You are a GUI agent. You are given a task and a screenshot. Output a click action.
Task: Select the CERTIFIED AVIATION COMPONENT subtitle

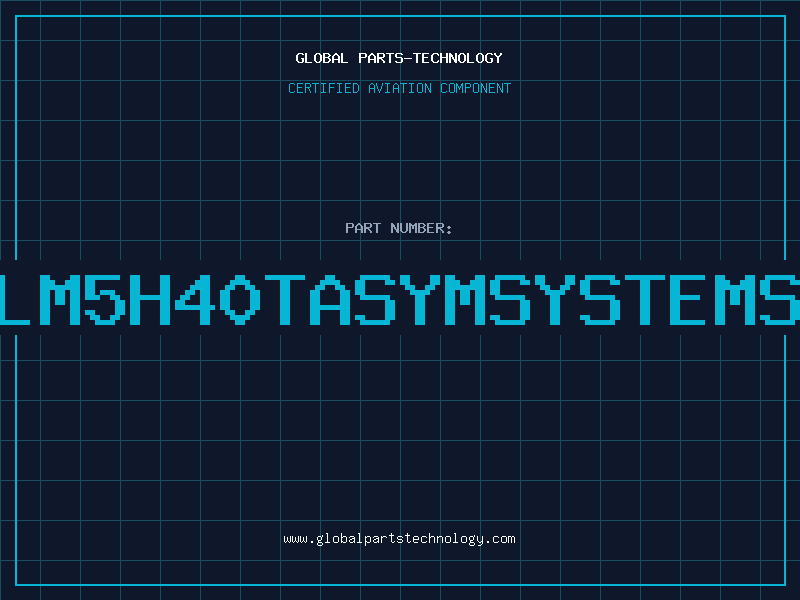click(399, 88)
